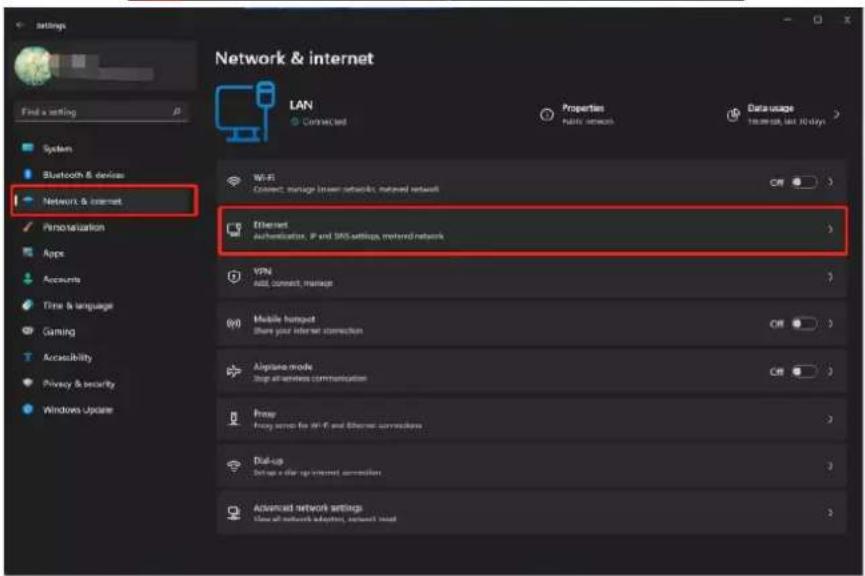Viewport: 865px width, 576px height.
Task: Click the Proxy server icon
Action: tap(234, 419)
